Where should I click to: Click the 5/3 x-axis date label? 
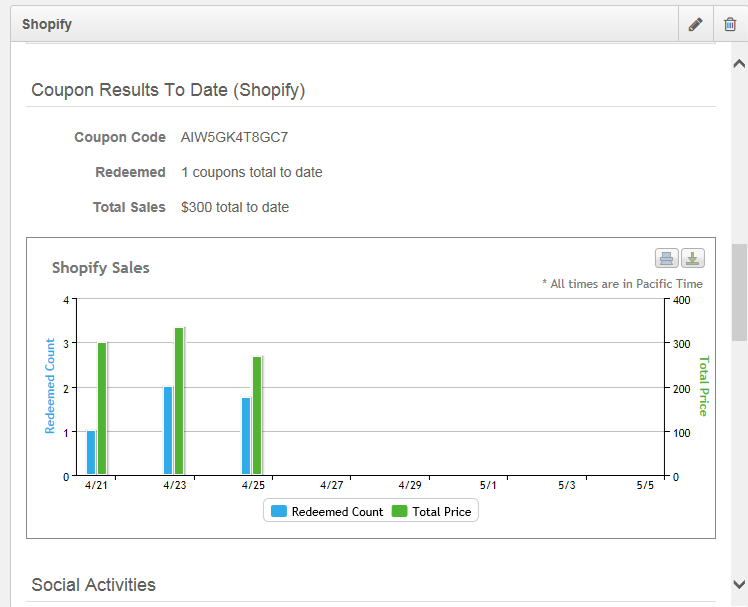567,485
